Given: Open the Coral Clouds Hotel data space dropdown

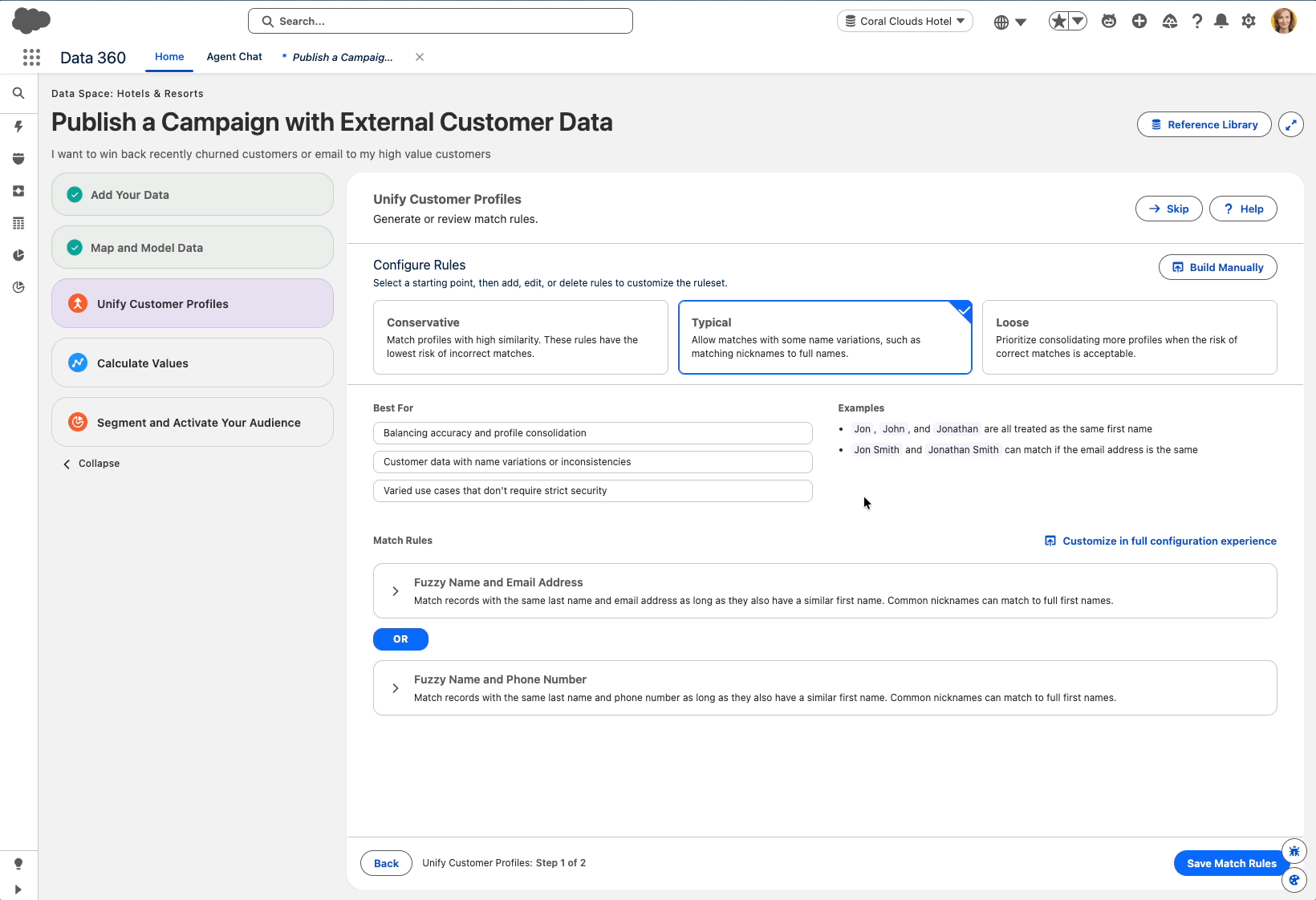Looking at the screenshot, I should pyautogui.click(x=905, y=21).
